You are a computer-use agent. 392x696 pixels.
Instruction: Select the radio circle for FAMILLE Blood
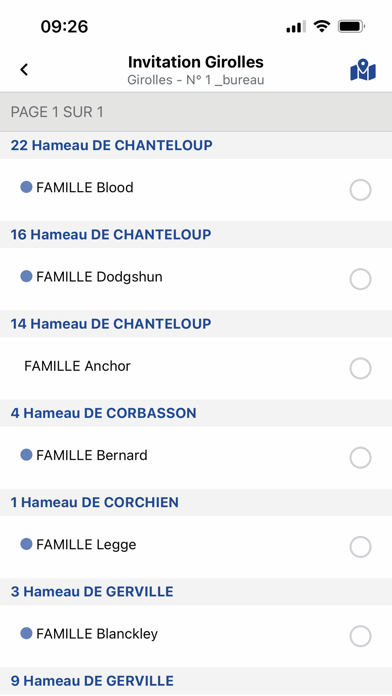[x=360, y=190]
